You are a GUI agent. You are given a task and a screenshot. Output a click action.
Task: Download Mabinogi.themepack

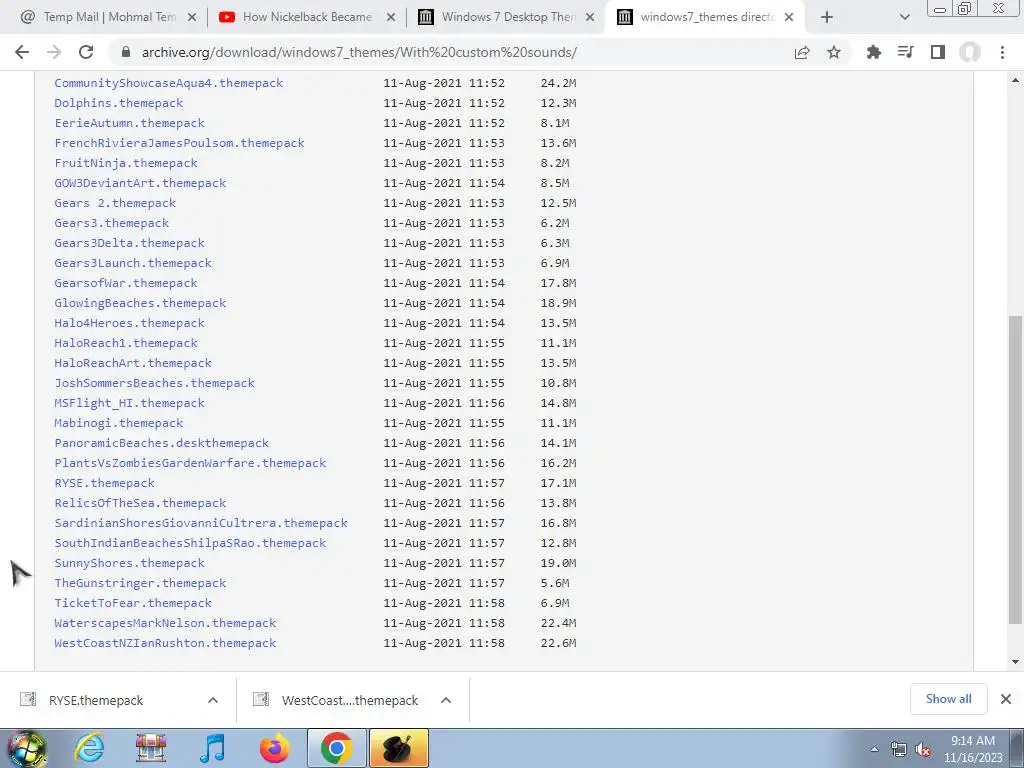(x=119, y=423)
